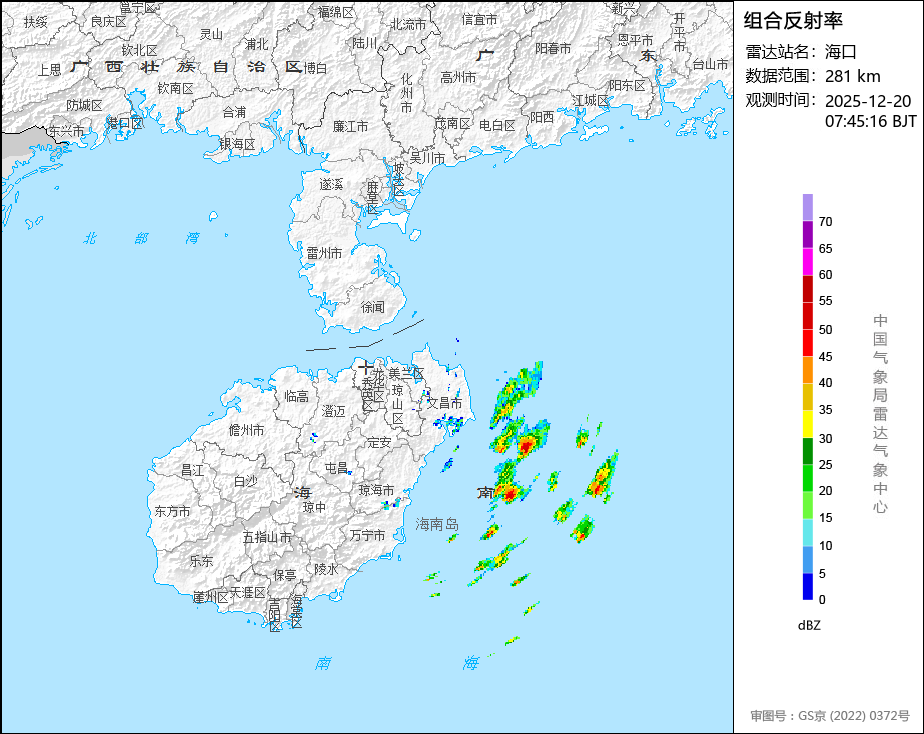Image resolution: width=924 pixels, height=734 pixels.
Task: Click the 台山市 map label
Action: (710, 64)
